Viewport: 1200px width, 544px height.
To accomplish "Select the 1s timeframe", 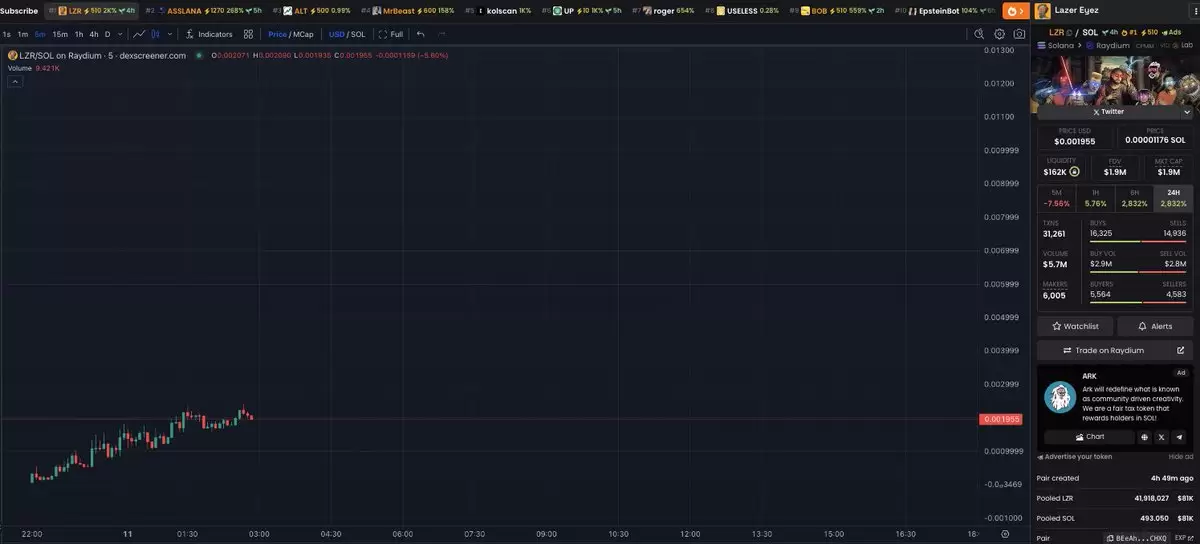I will (7, 34).
